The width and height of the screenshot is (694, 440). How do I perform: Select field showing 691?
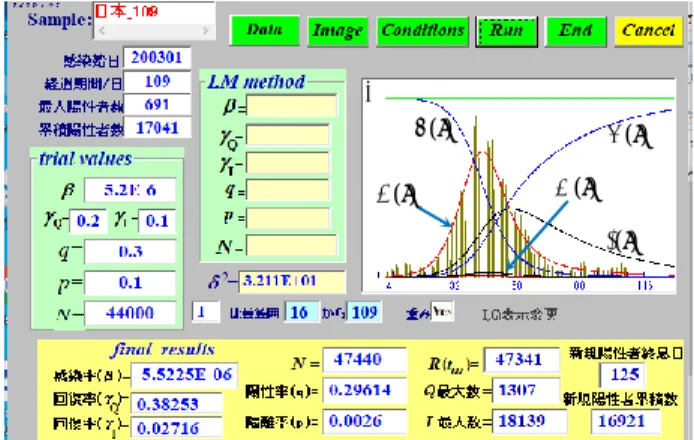[157, 105]
